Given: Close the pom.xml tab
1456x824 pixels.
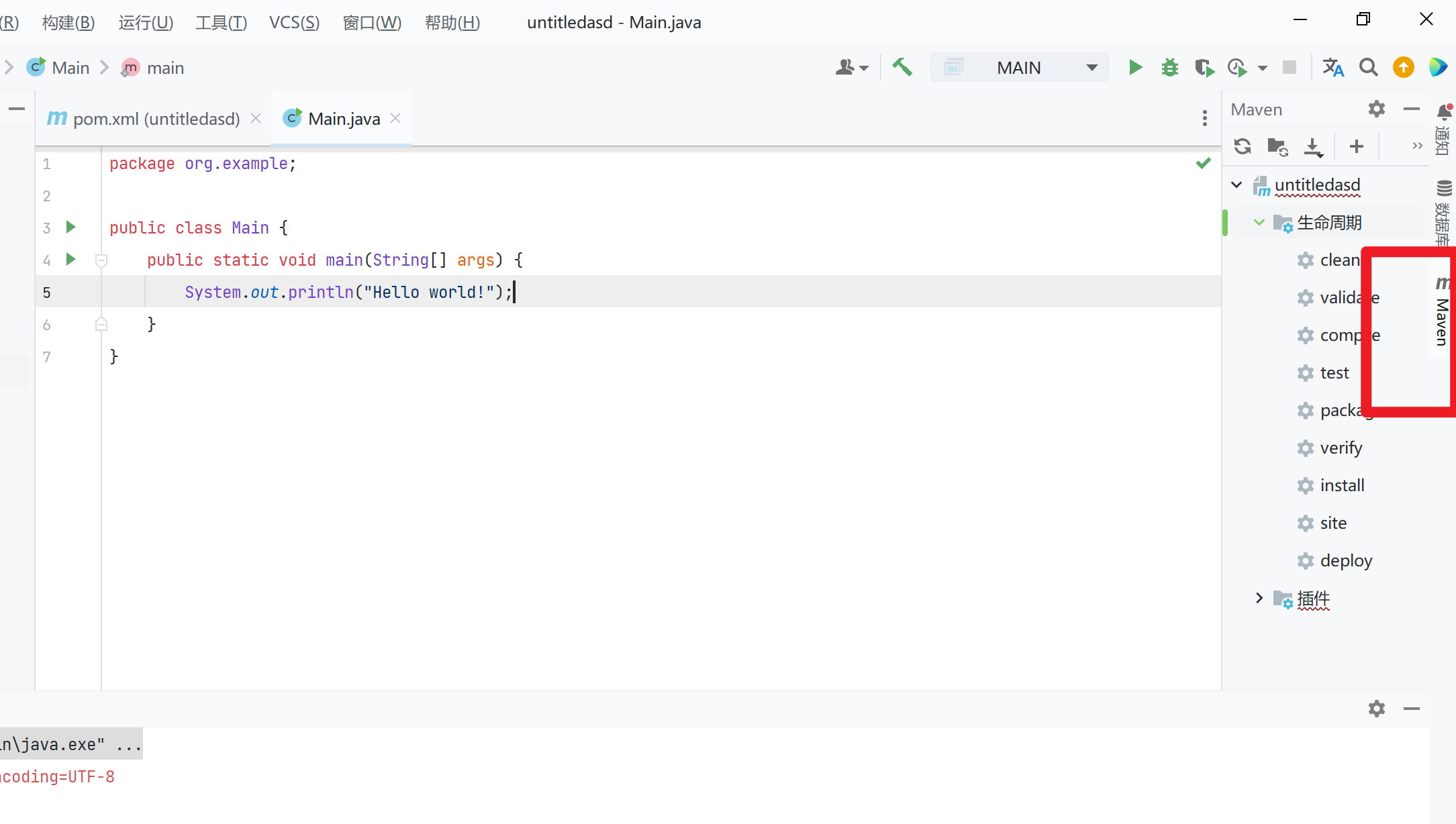Looking at the screenshot, I should [256, 119].
